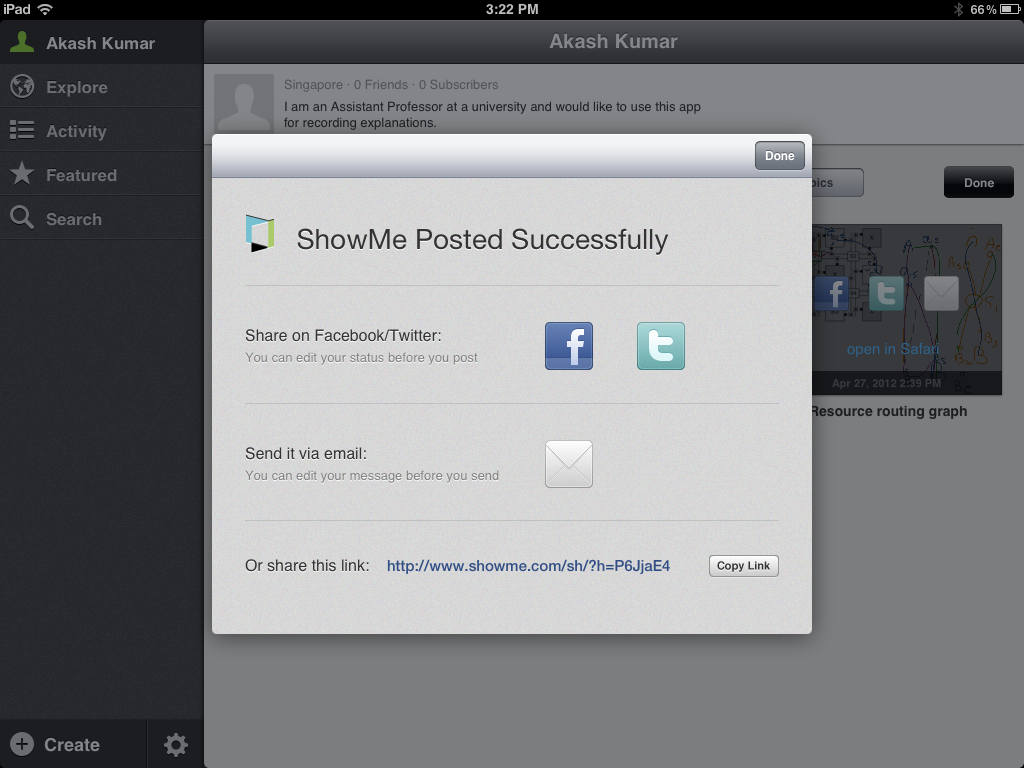Tap Facebook icon on the ShowMe thumbnail
This screenshot has width=1024, height=768.
point(831,293)
